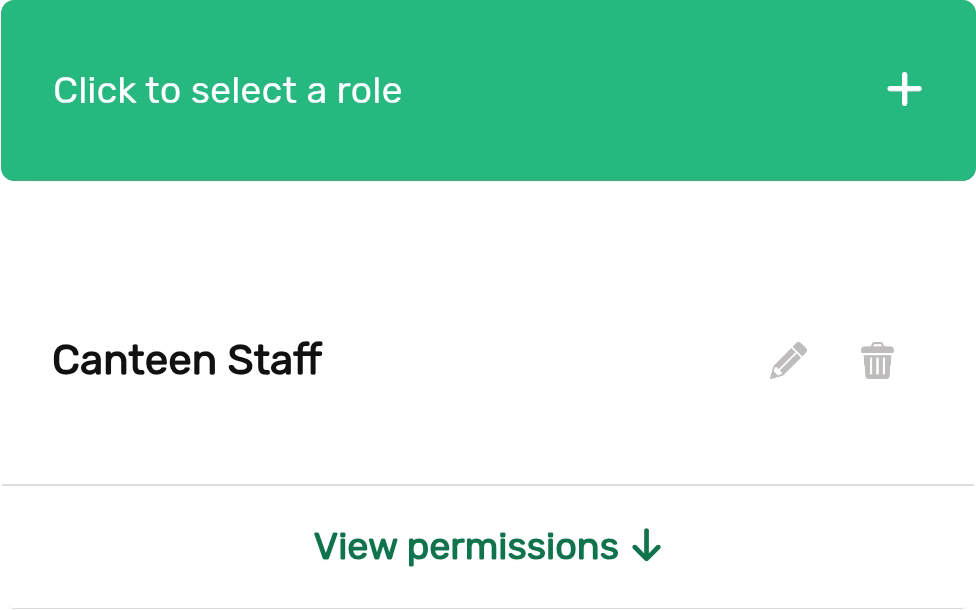Click the plus icon in green bar
This screenshot has height=610, width=976.
click(904, 91)
